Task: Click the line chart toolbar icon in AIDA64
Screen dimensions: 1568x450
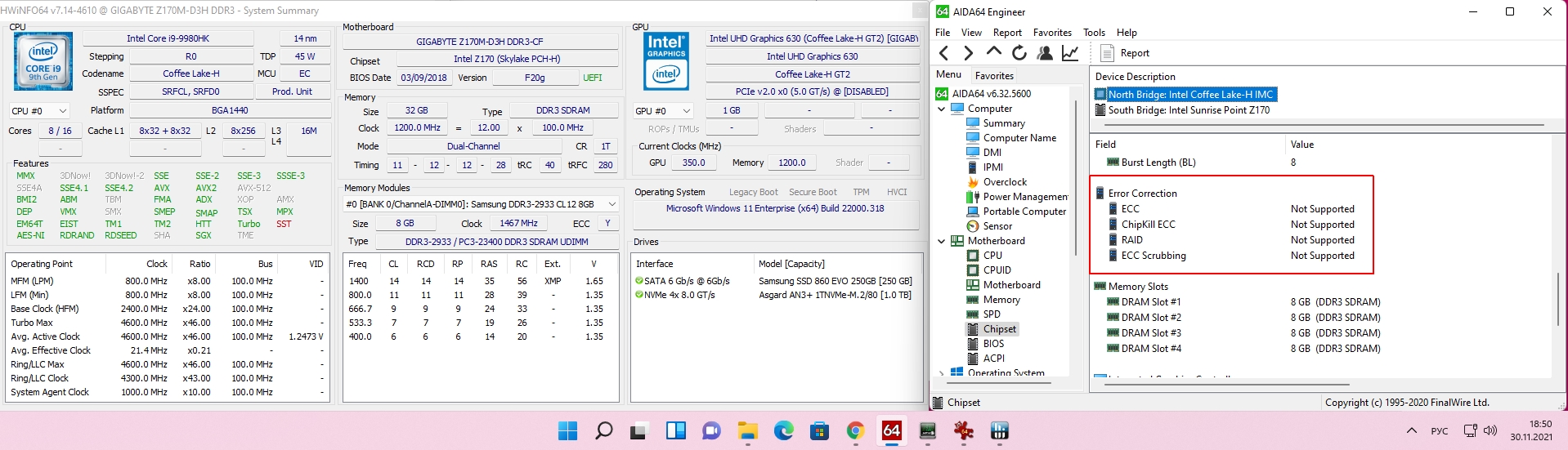Action: [1069, 53]
